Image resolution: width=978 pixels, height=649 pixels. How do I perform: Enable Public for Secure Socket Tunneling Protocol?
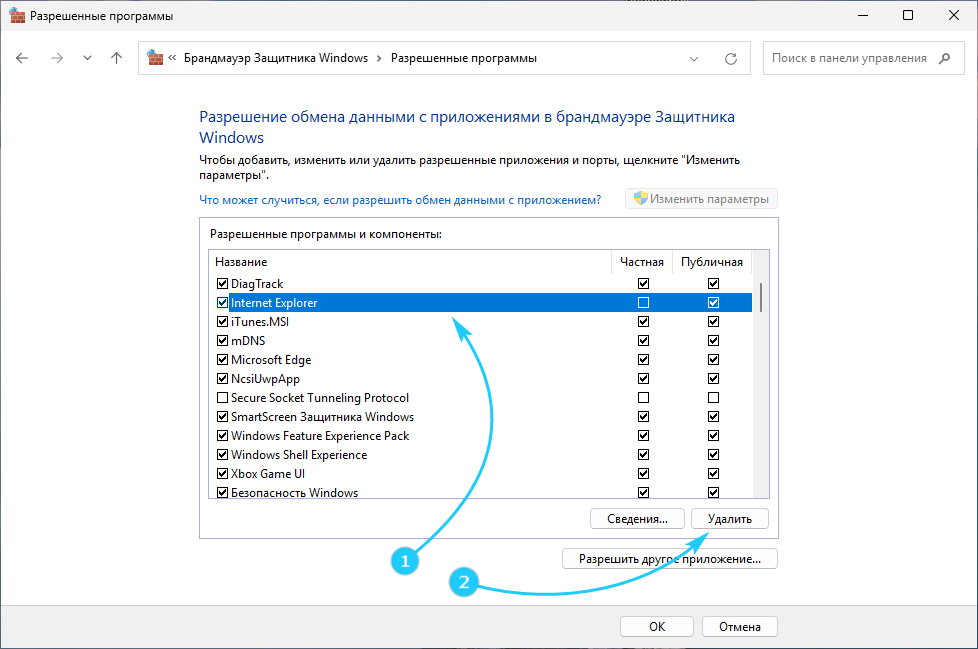(713, 398)
